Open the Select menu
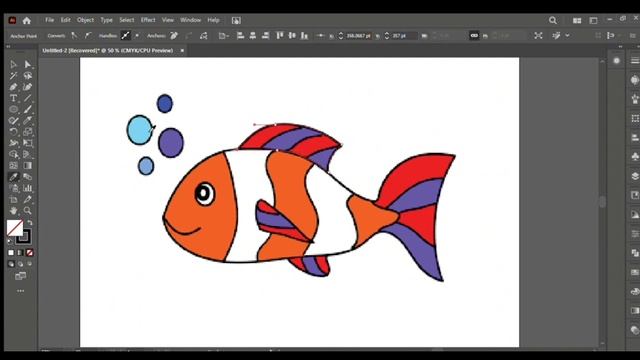640x360 pixels. pyautogui.click(x=127, y=20)
